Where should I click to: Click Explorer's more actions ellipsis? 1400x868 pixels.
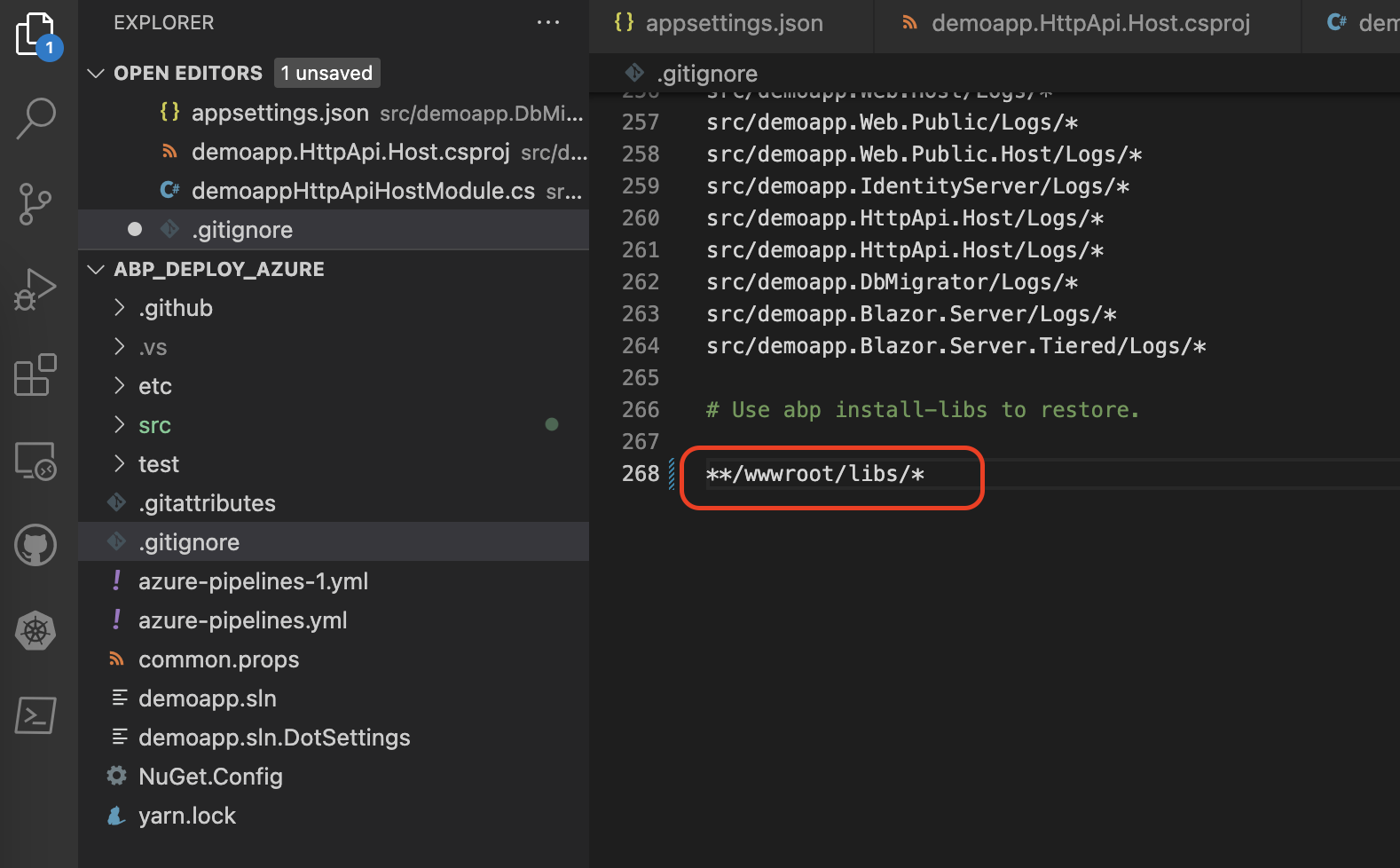tap(547, 23)
